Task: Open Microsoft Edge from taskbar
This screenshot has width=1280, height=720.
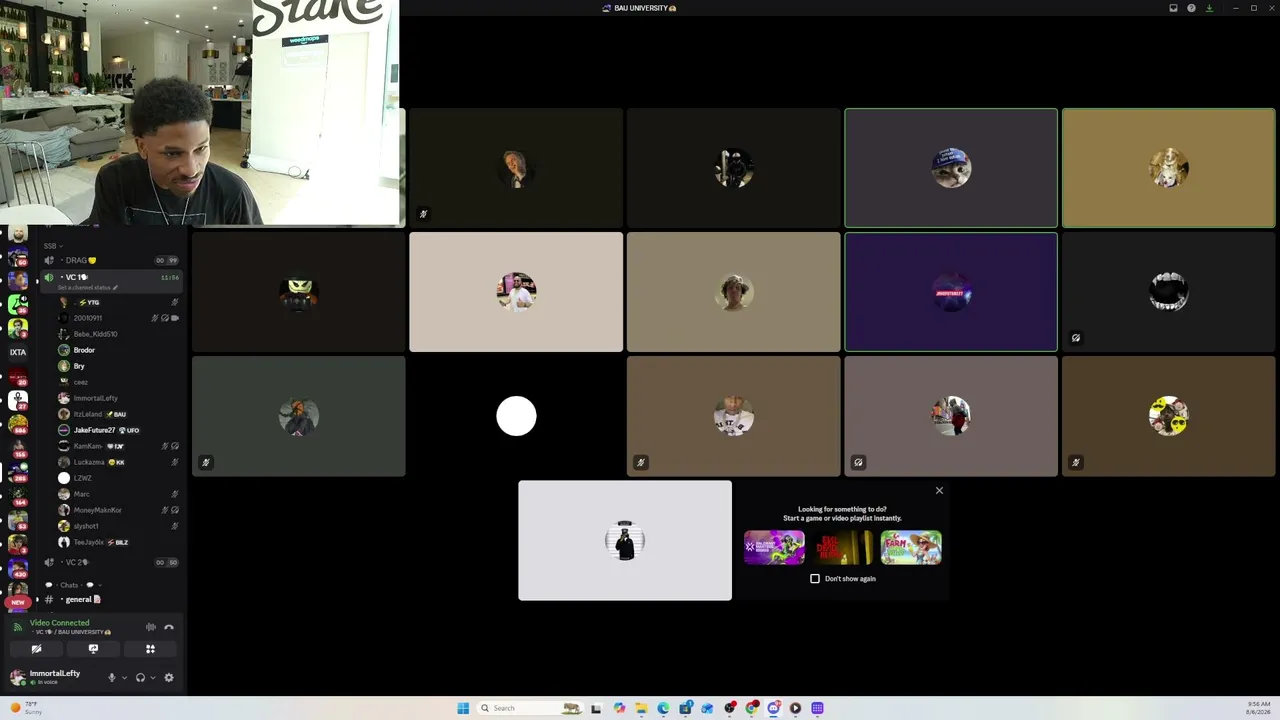Action: (x=663, y=708)
